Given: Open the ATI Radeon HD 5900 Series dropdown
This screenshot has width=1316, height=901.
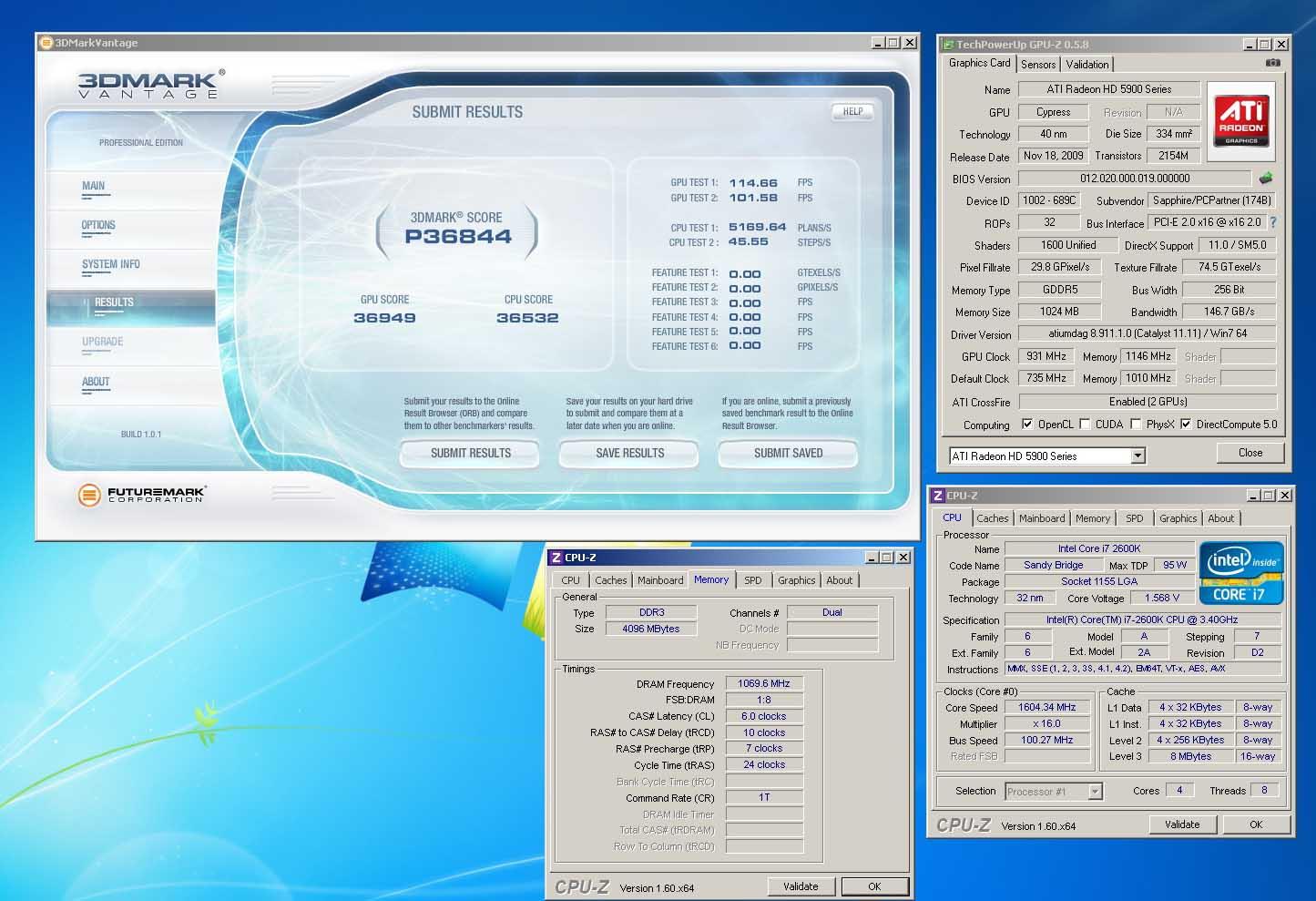Looking at the screenshot, I should pos(1137,456).
